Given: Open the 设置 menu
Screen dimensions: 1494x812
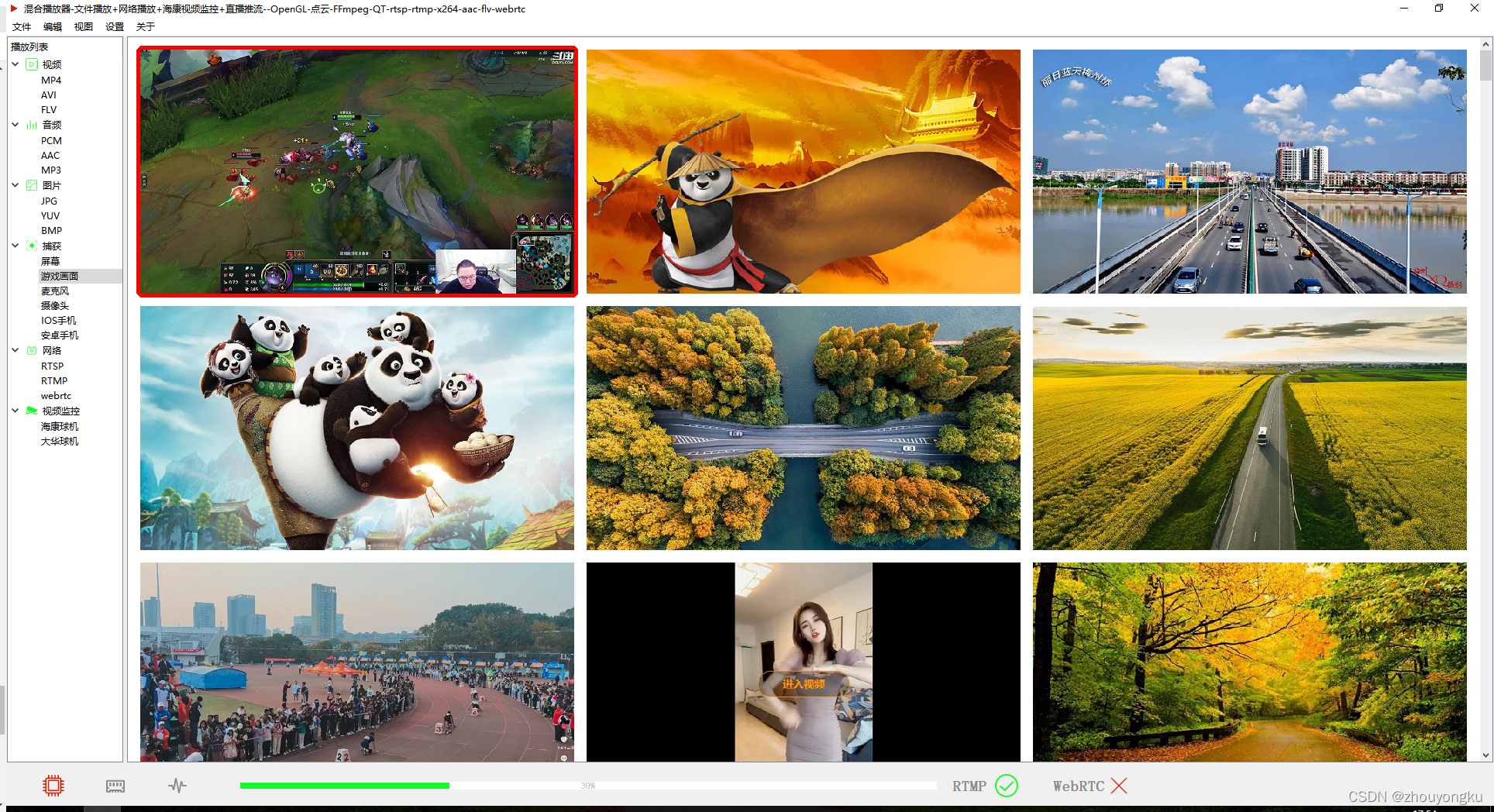Looking at the screenshot, I should tap(115, 26).
